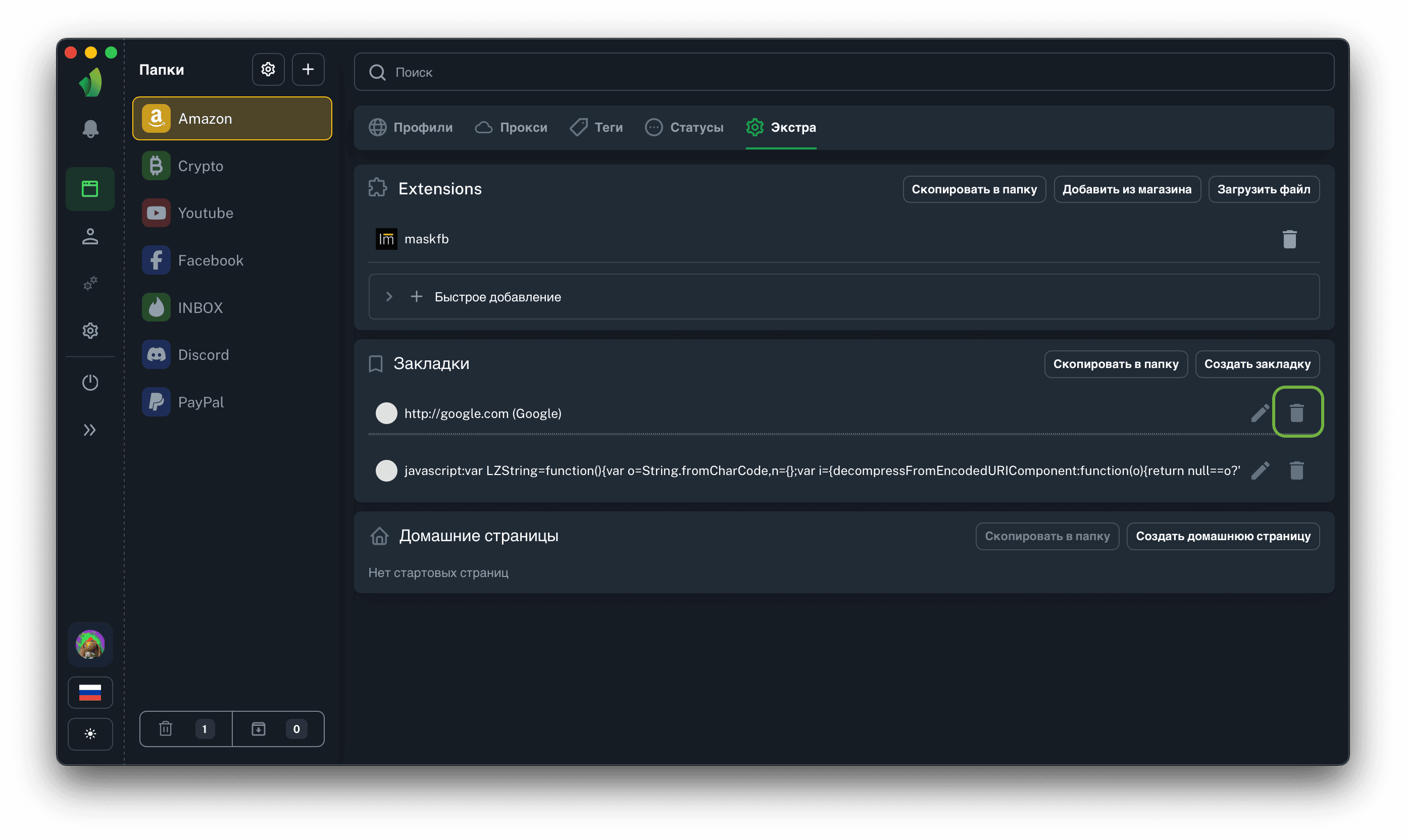
Task: Click the Поиск search field
Action: point(844,72)
